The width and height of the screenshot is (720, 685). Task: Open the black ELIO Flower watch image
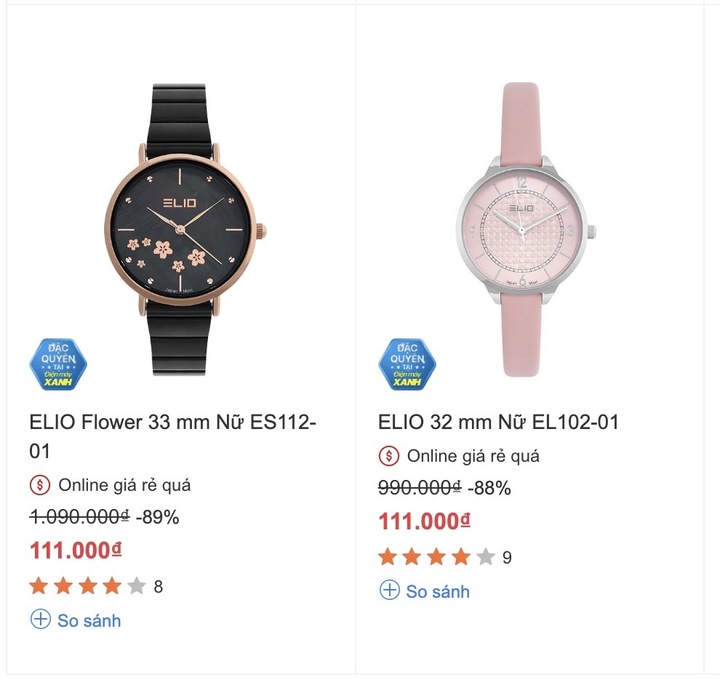point(182,230)
